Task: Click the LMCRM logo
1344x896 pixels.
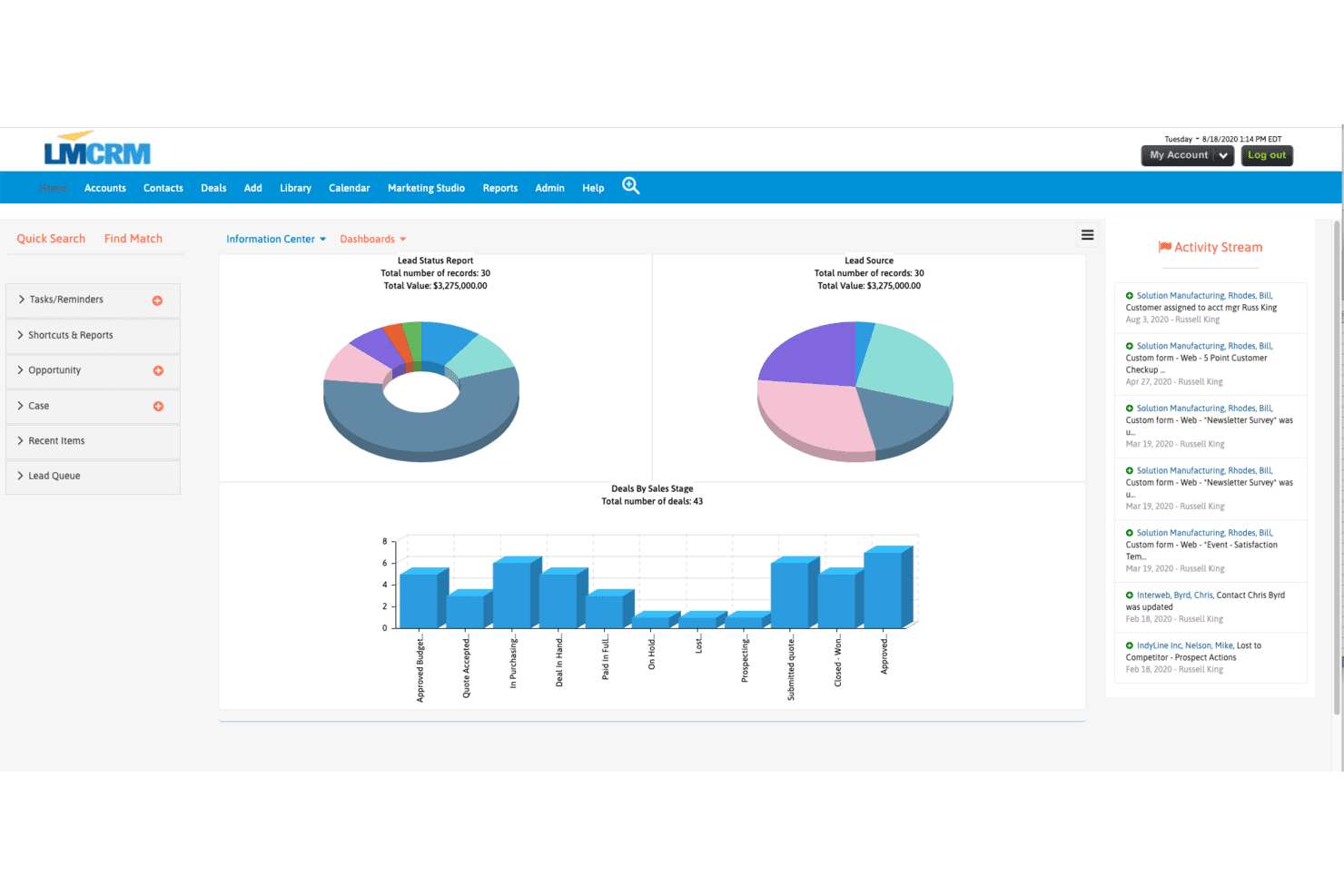Action: [97, 148]
